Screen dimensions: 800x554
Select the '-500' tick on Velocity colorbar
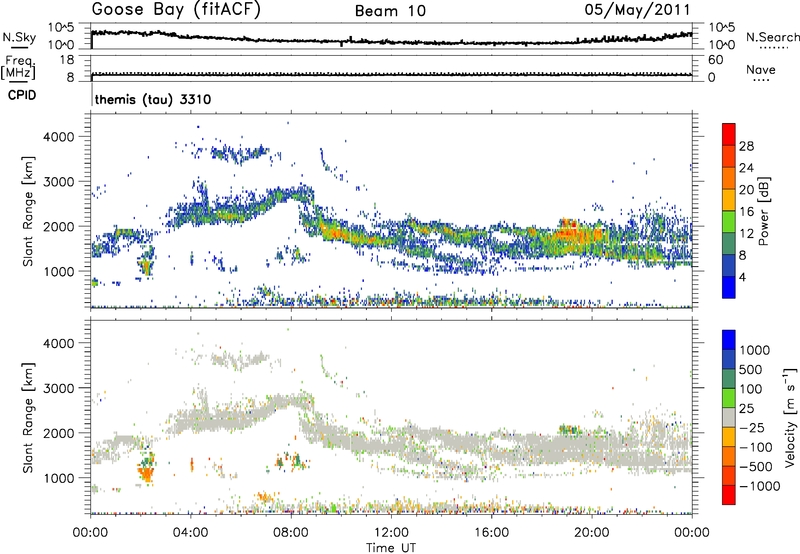(x=756, y=467)
